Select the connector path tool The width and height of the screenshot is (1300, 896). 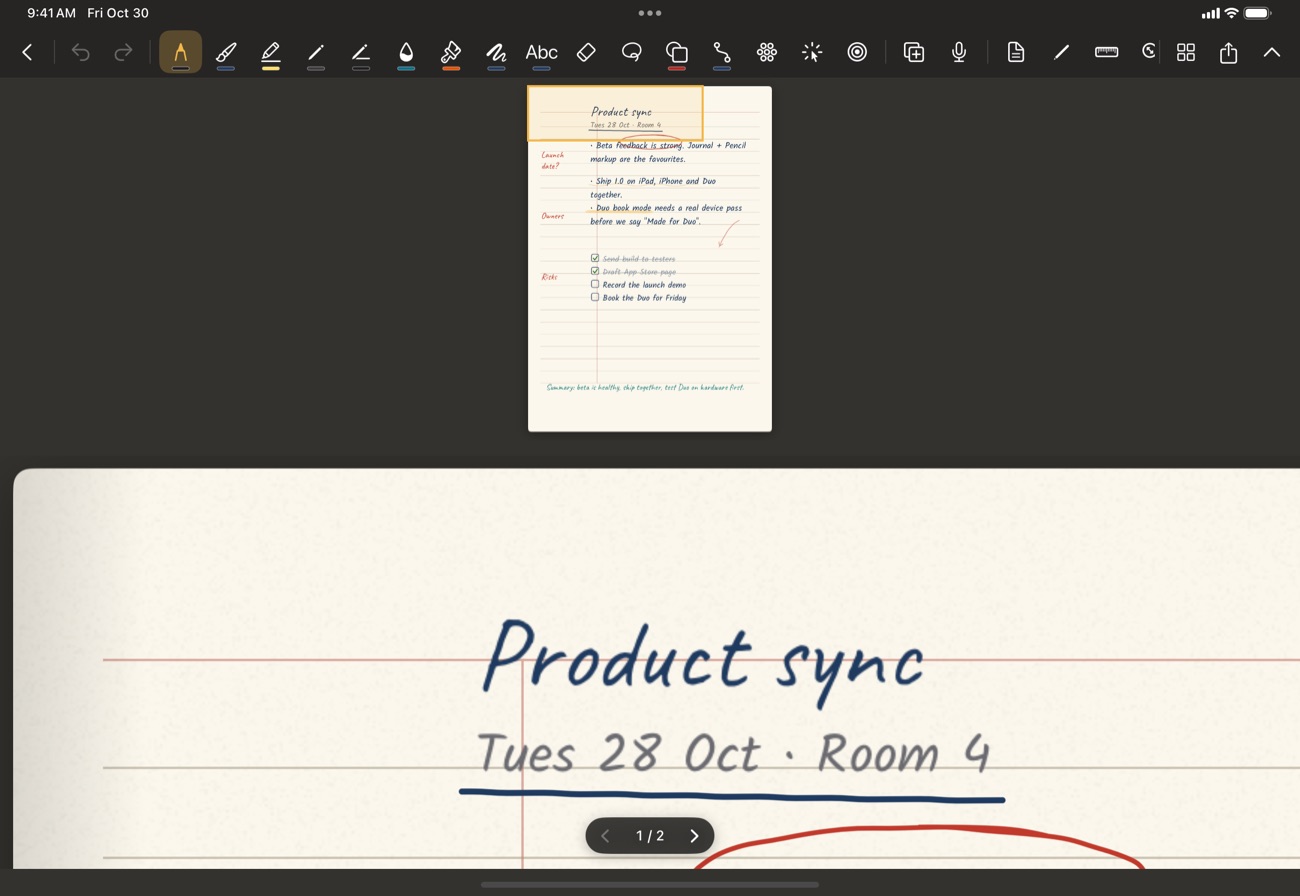coord(721,53)
